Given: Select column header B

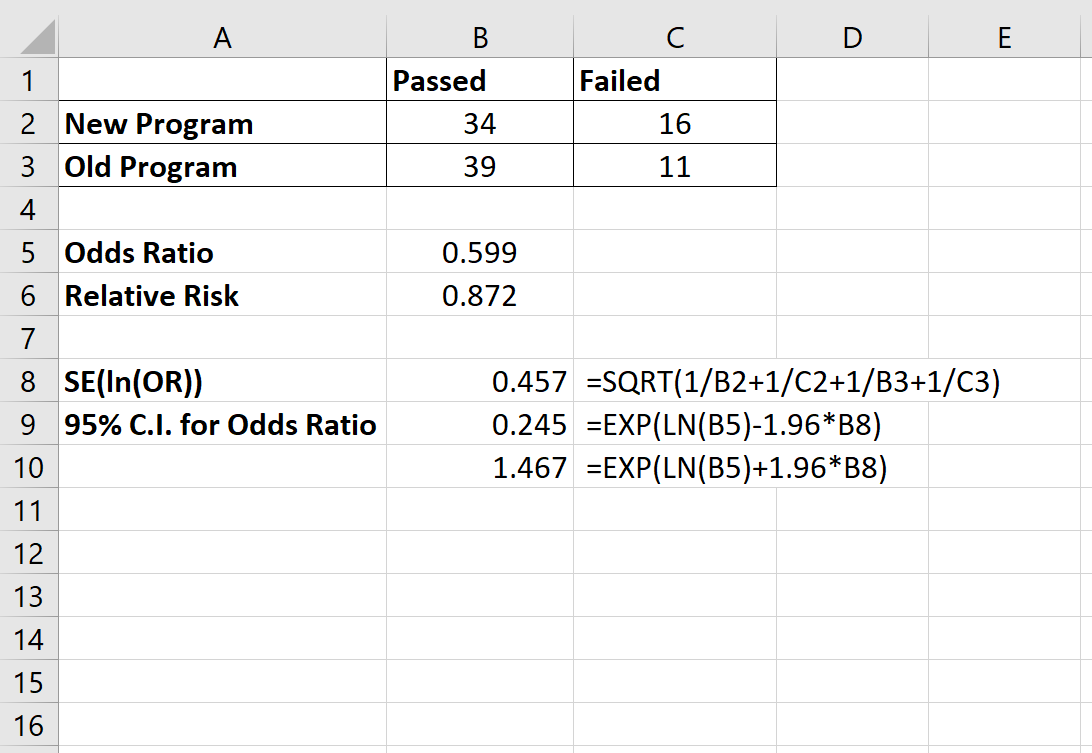Looking at the screenshot, I should [x=480, y=37].
